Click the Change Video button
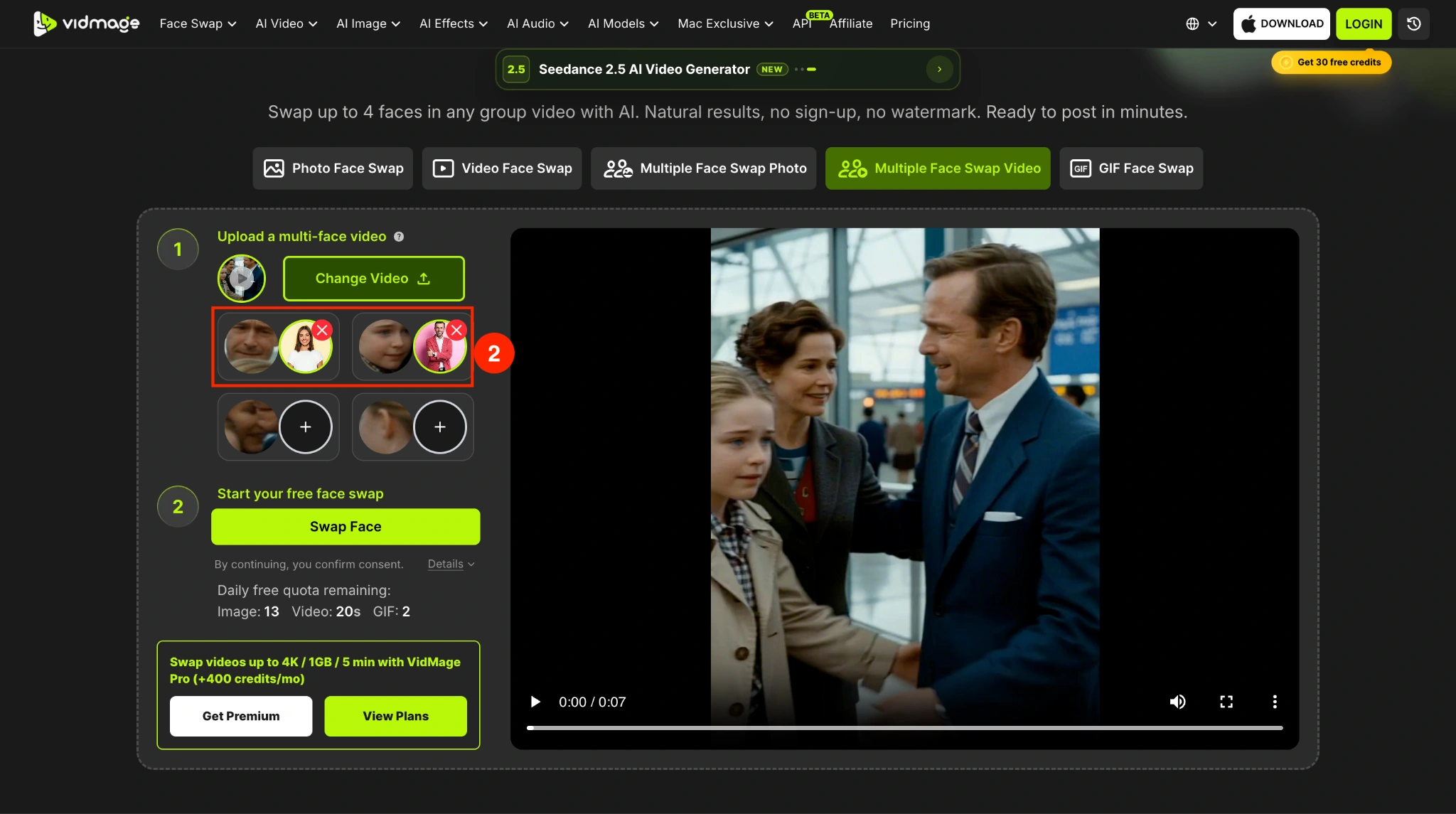The width and height of the screenshot is (1456, 814). click(x=374, y=279)
